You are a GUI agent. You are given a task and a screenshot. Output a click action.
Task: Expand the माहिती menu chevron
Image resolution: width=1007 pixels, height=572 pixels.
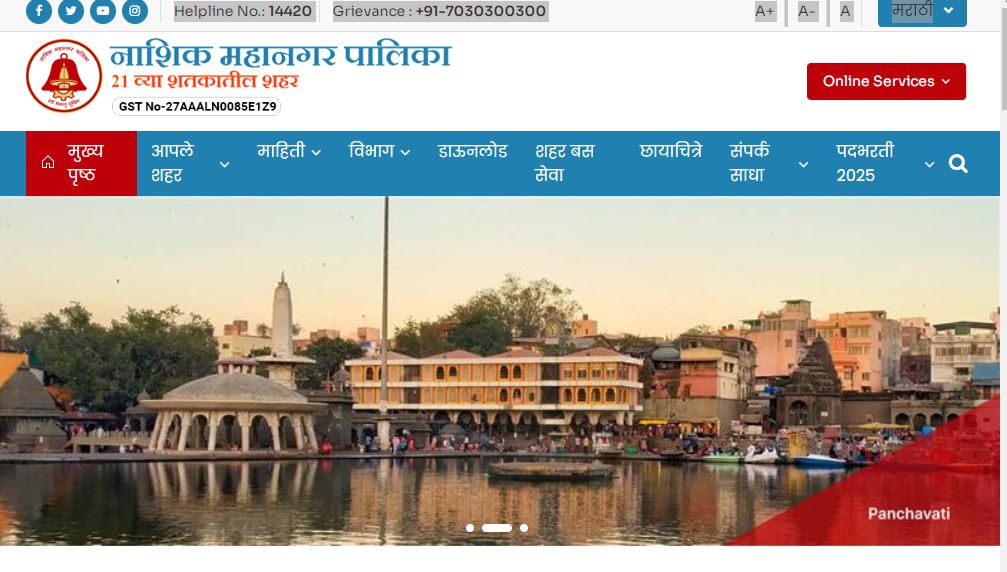point(316,152)
